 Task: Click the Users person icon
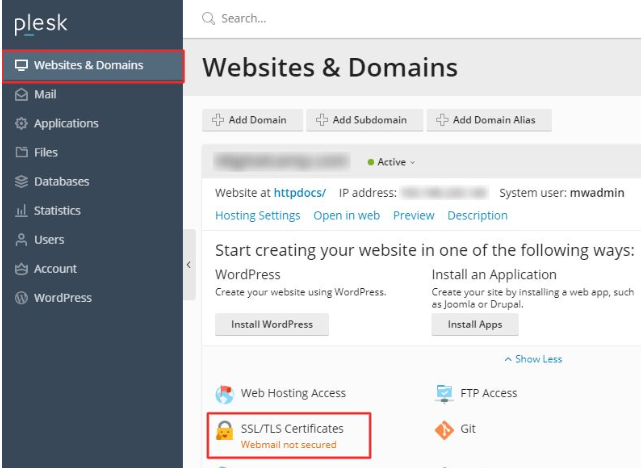click(21, 240)
